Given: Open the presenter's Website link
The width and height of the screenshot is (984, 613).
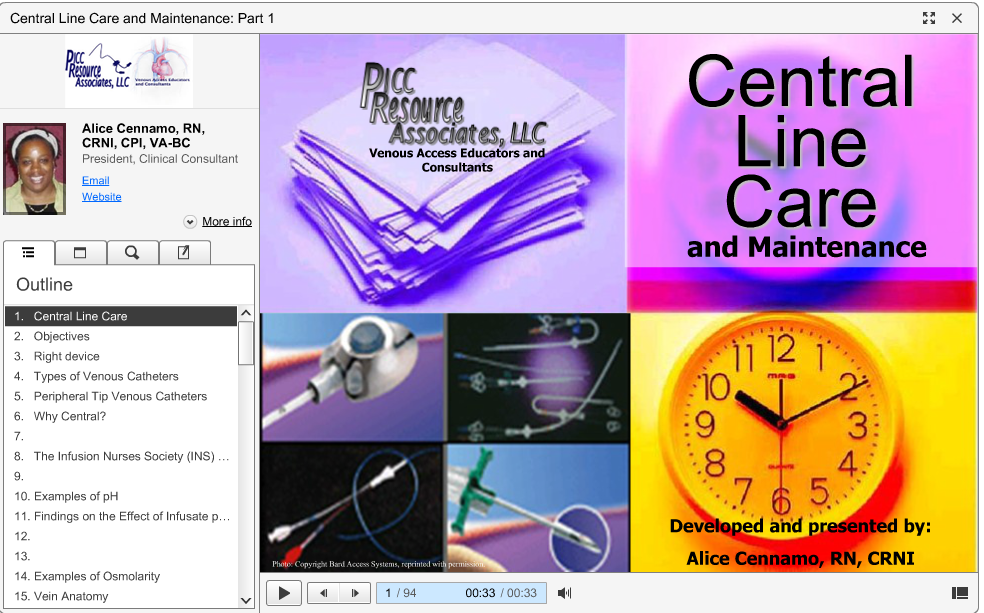Looking at the screenshot, I should 102,197.
